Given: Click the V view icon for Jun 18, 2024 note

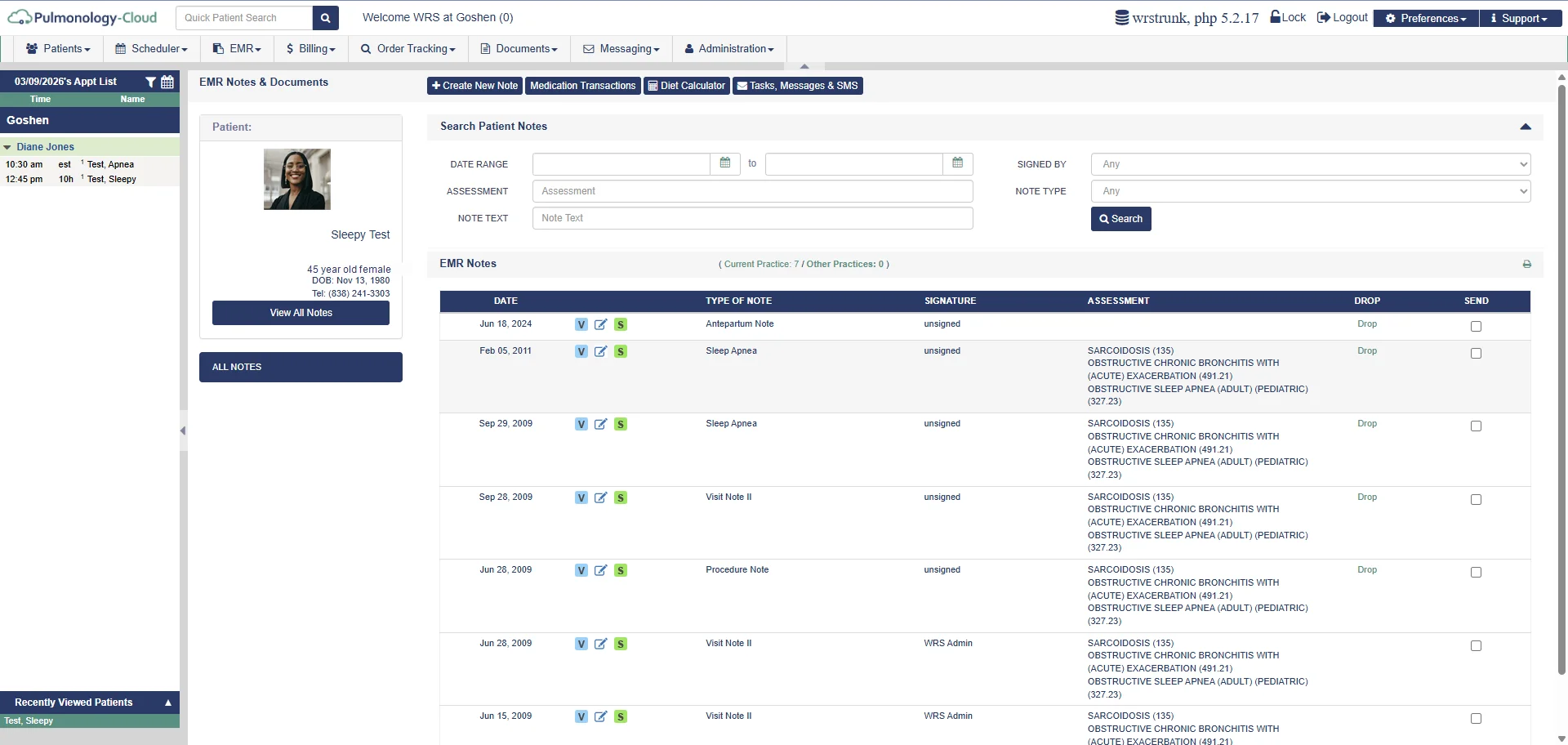Looking at the screenshot, I should pyautogui.click(x=581, y=325).
